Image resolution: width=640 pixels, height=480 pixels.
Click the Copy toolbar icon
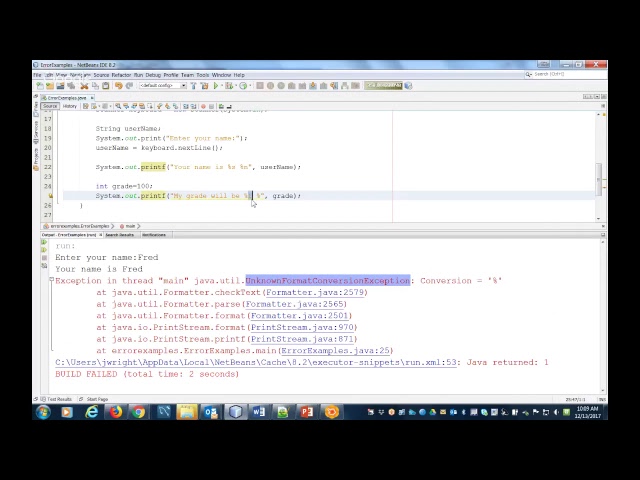(x=95, y=86)
